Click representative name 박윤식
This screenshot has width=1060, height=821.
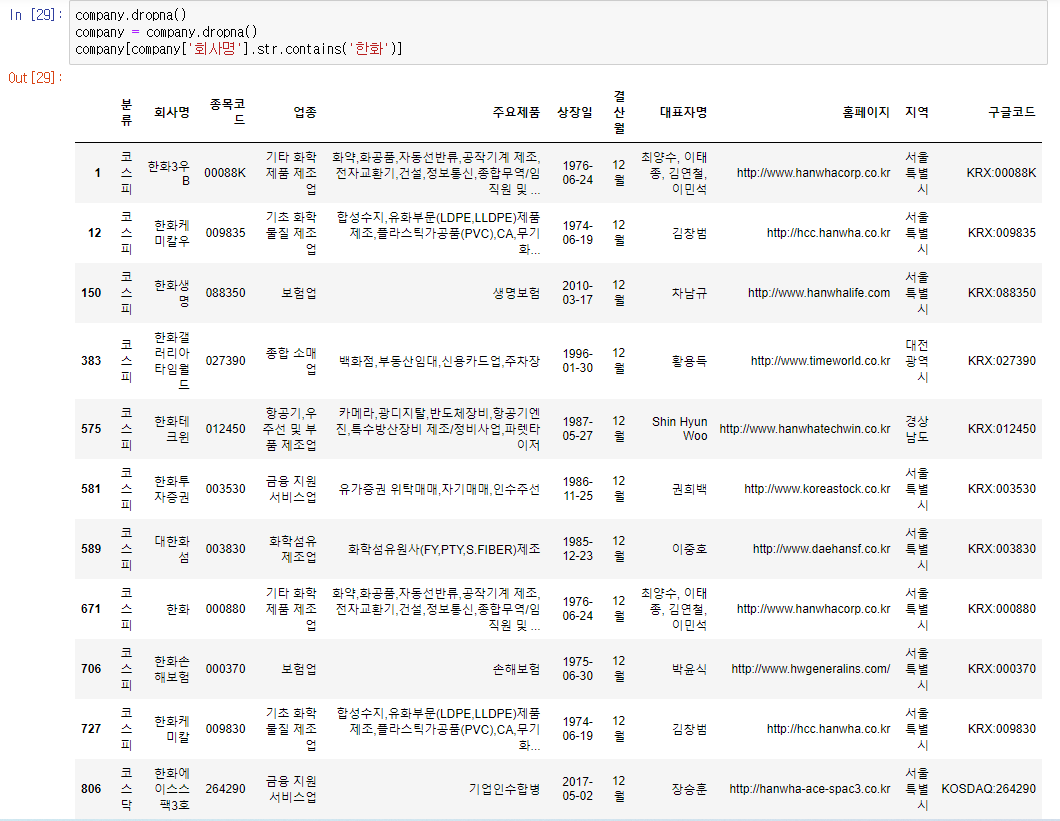[690, 669]
